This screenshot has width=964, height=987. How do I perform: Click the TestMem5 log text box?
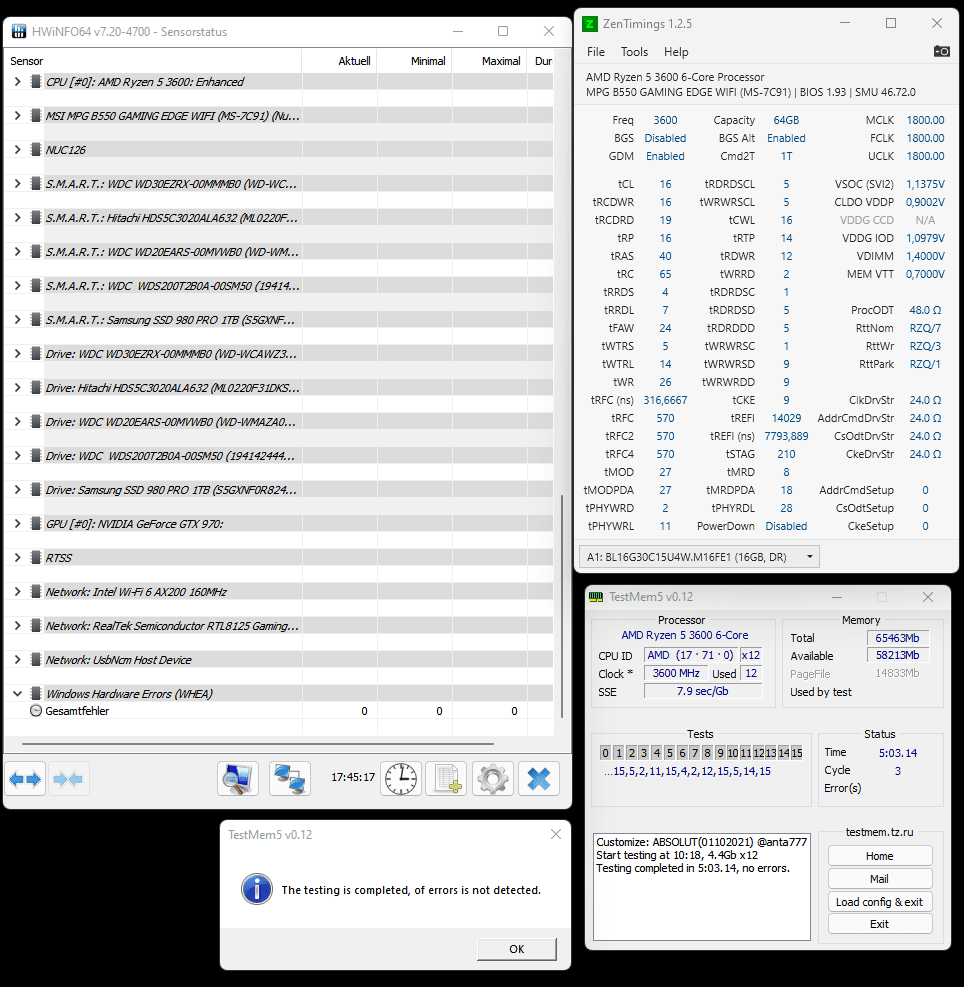click(x=701, y=887)
